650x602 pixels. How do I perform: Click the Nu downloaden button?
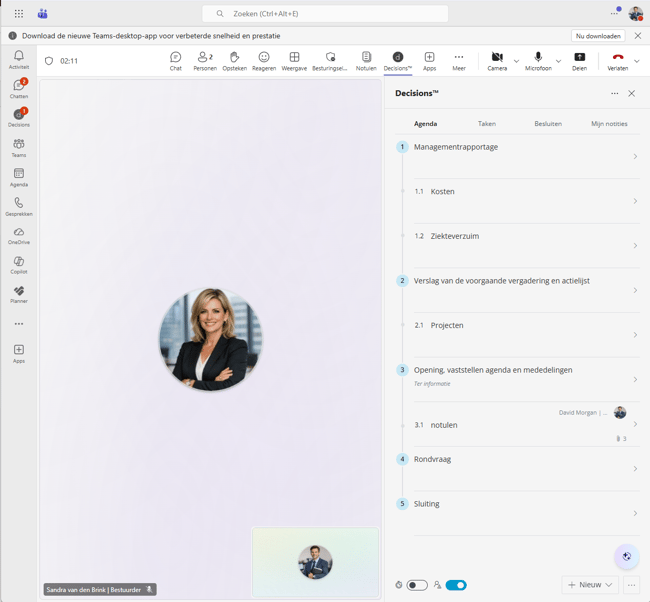click(598, 36)
